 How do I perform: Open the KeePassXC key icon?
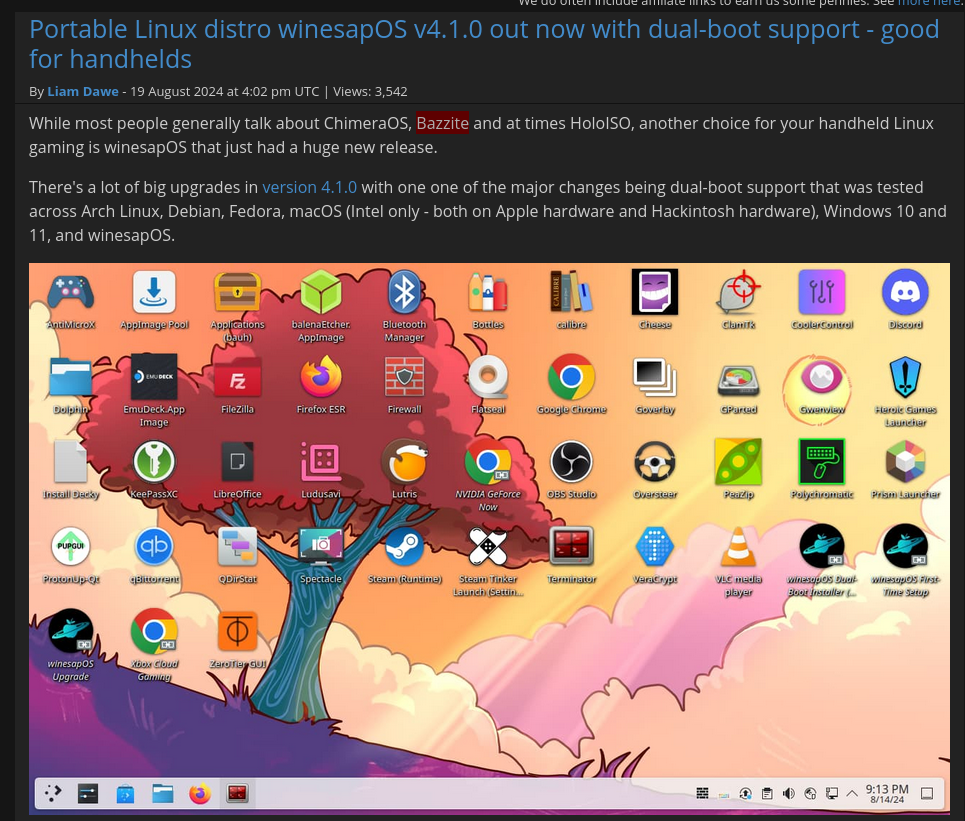point(154,461)
